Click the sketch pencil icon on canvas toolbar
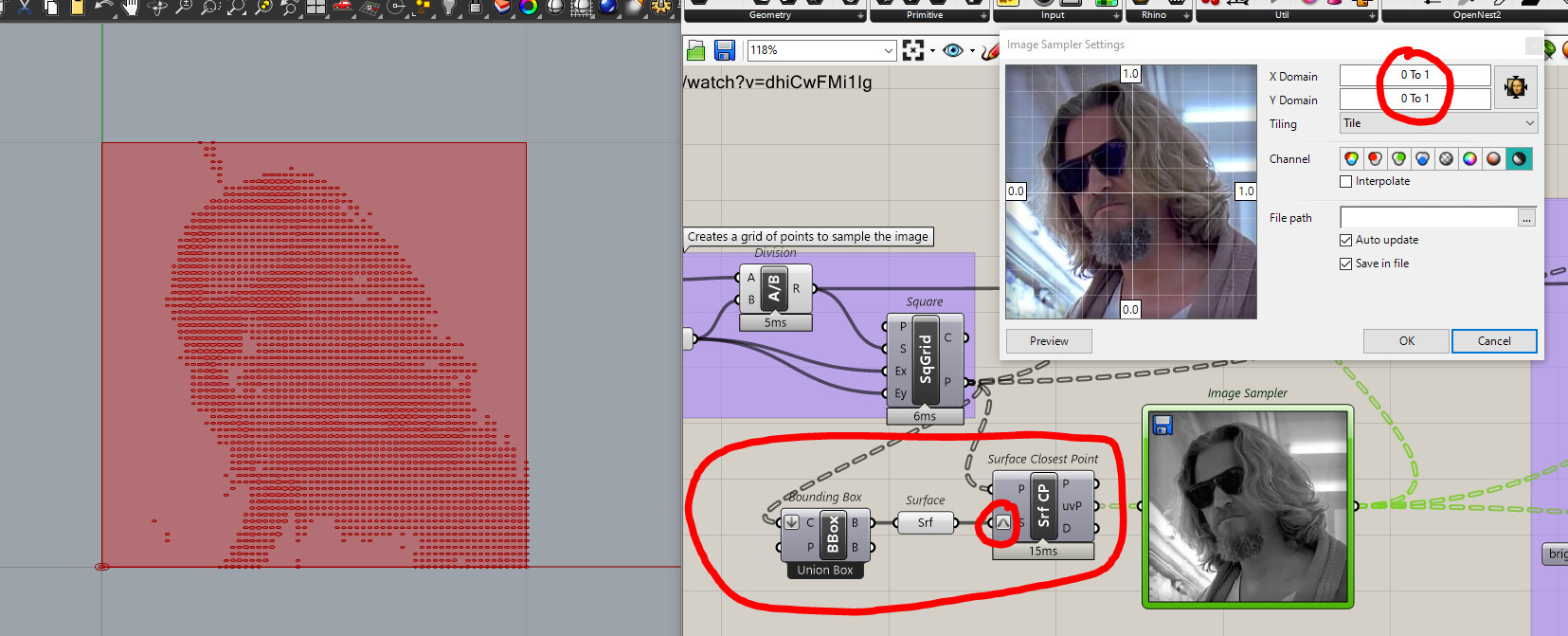The image size is (1568, 636). point(989,50)
